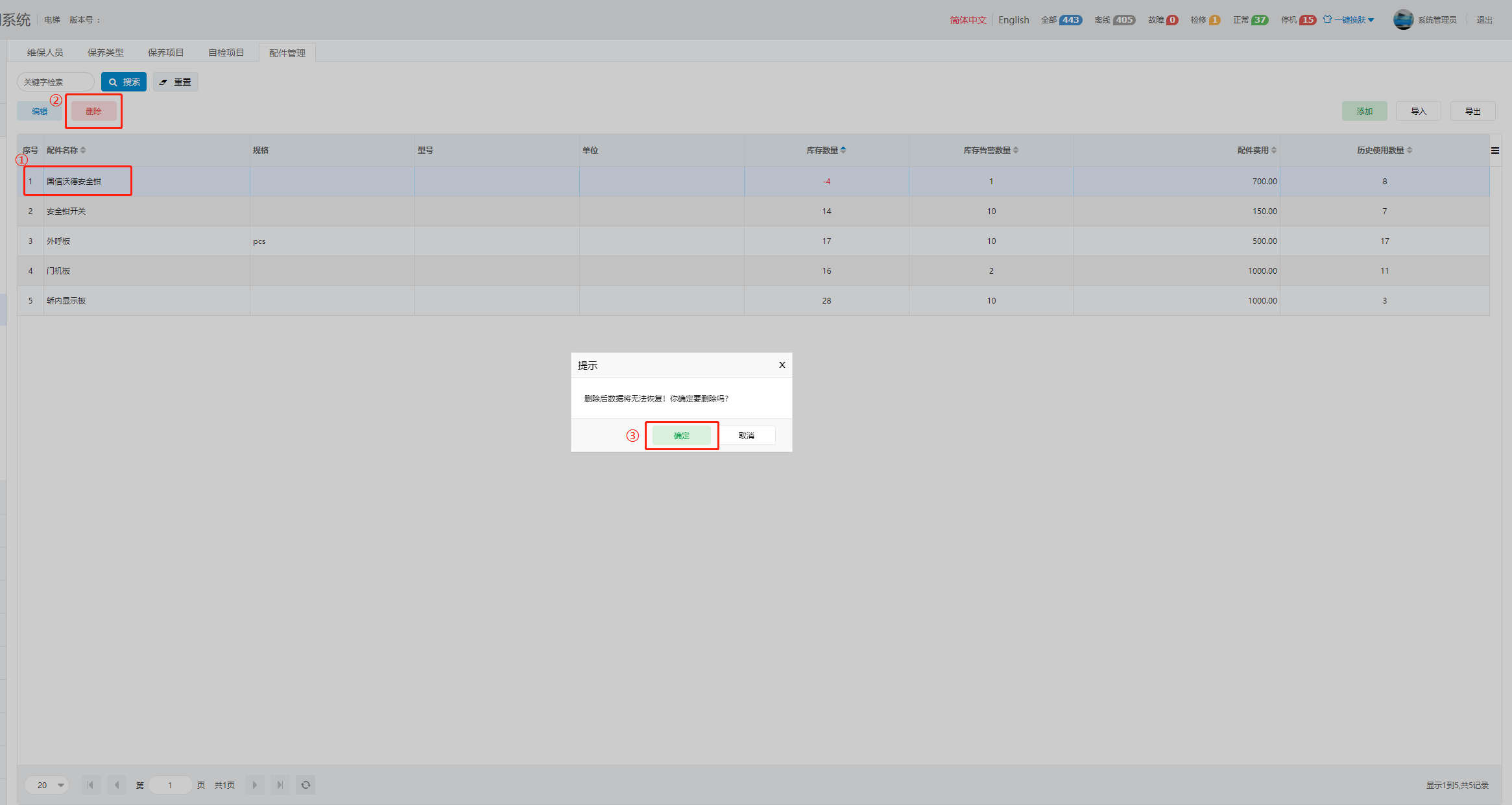
Task: Open the page size 20 dropdown
Action: [x=47, y=785]
